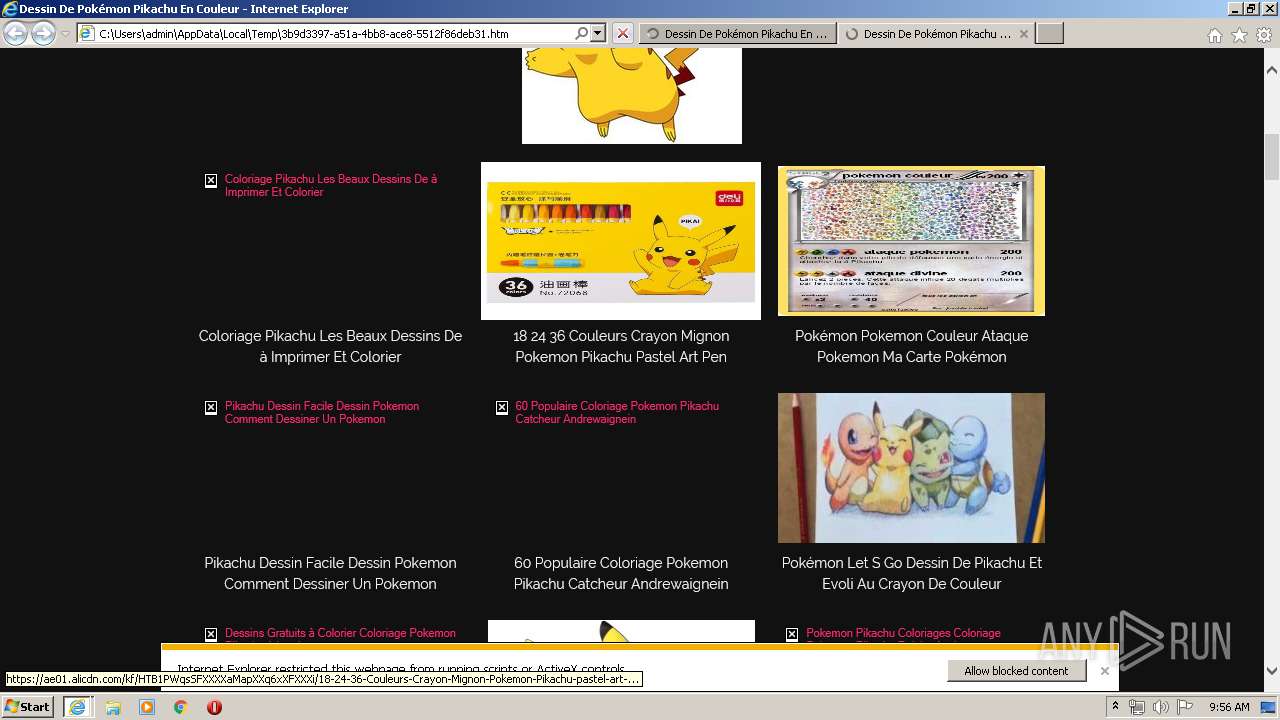Viewport: 1280px width, 720px height.
Task: Open the volume speaker tray icon
Action: point(1160,707)
